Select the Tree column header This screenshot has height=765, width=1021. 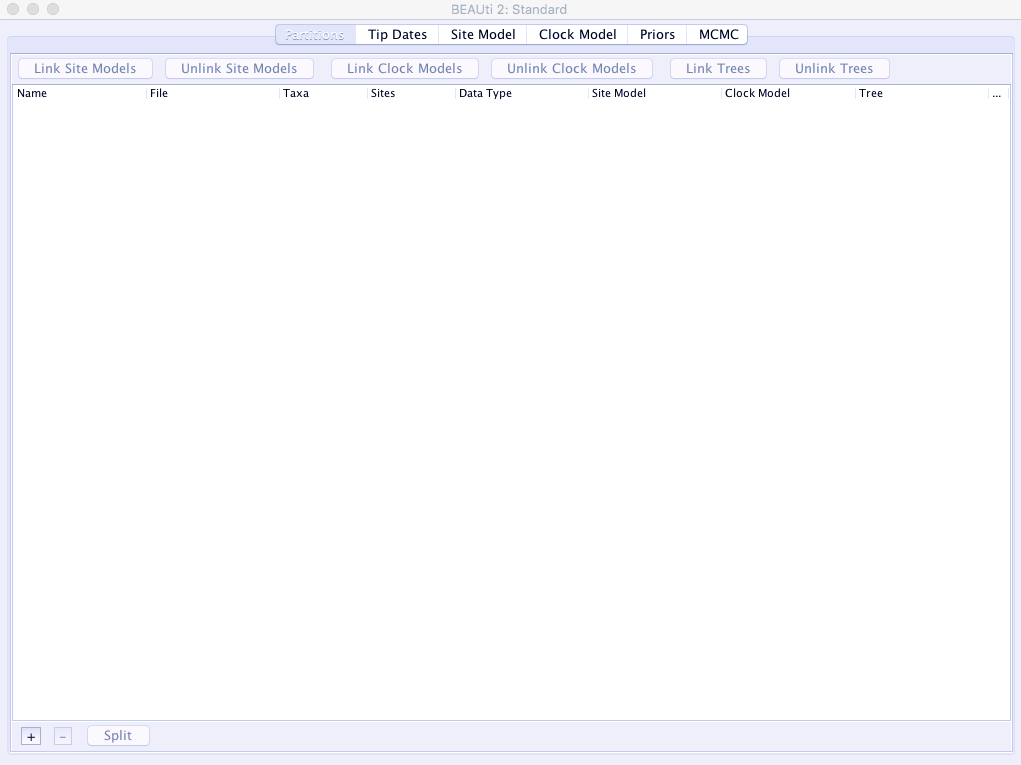(922, 93)
